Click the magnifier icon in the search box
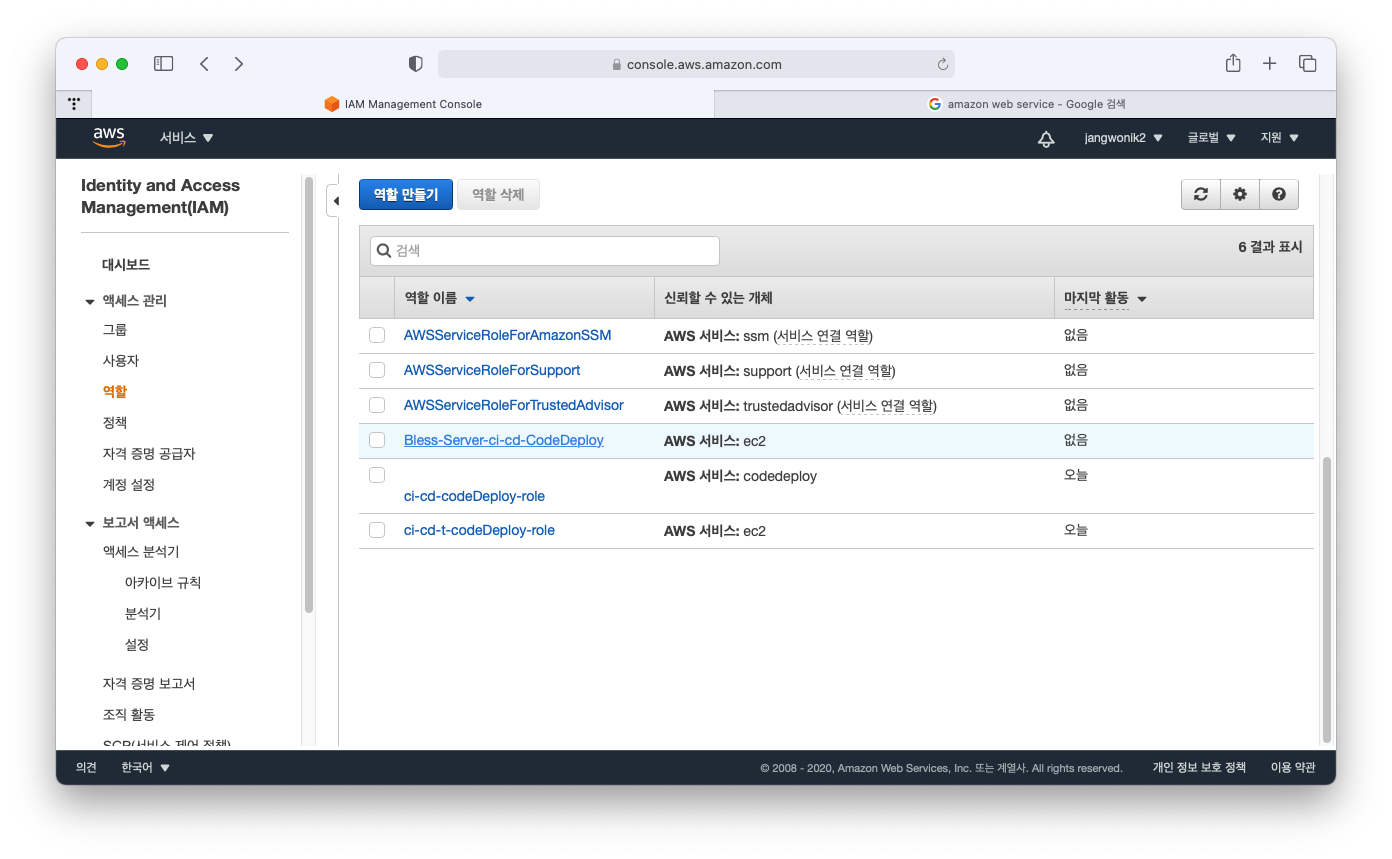This screenshot has width=1392, height=859. coord(384,251)
